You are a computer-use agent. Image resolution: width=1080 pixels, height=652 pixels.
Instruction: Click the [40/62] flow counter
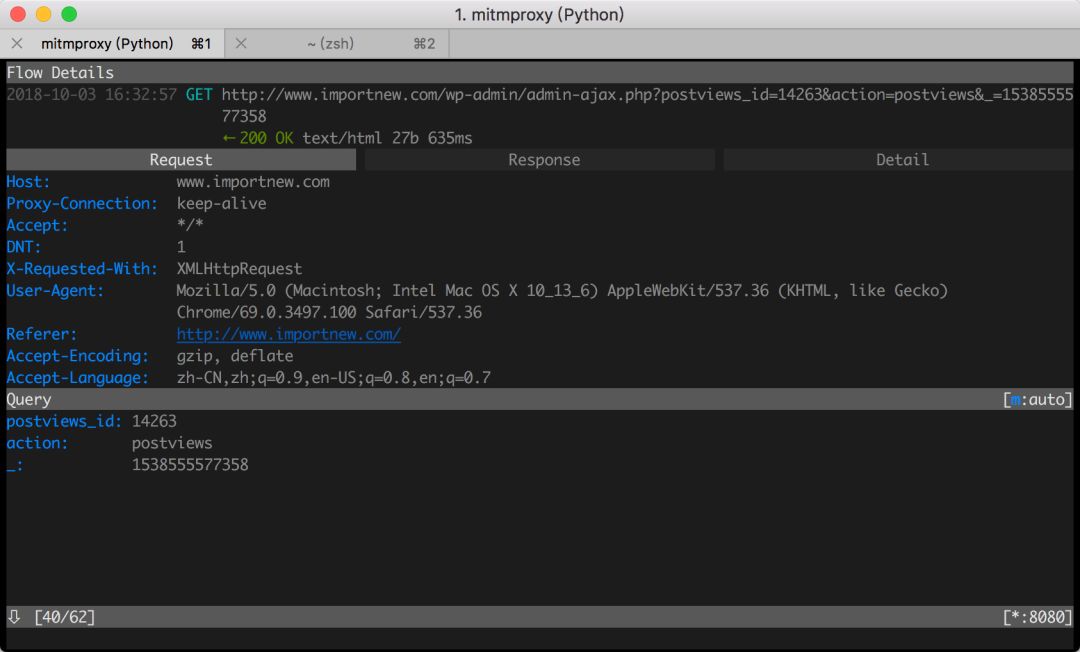coord(65,617)
